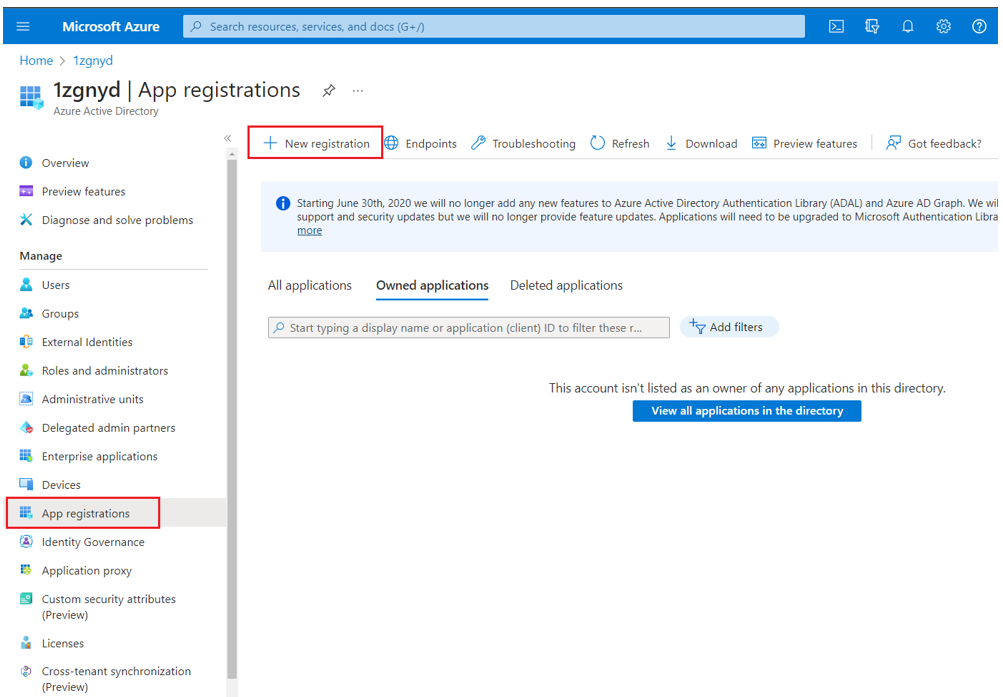Click the Licenses icon in sidebar
The height and width of the screenshot is (697, 1003).
[x=26, y=643]
